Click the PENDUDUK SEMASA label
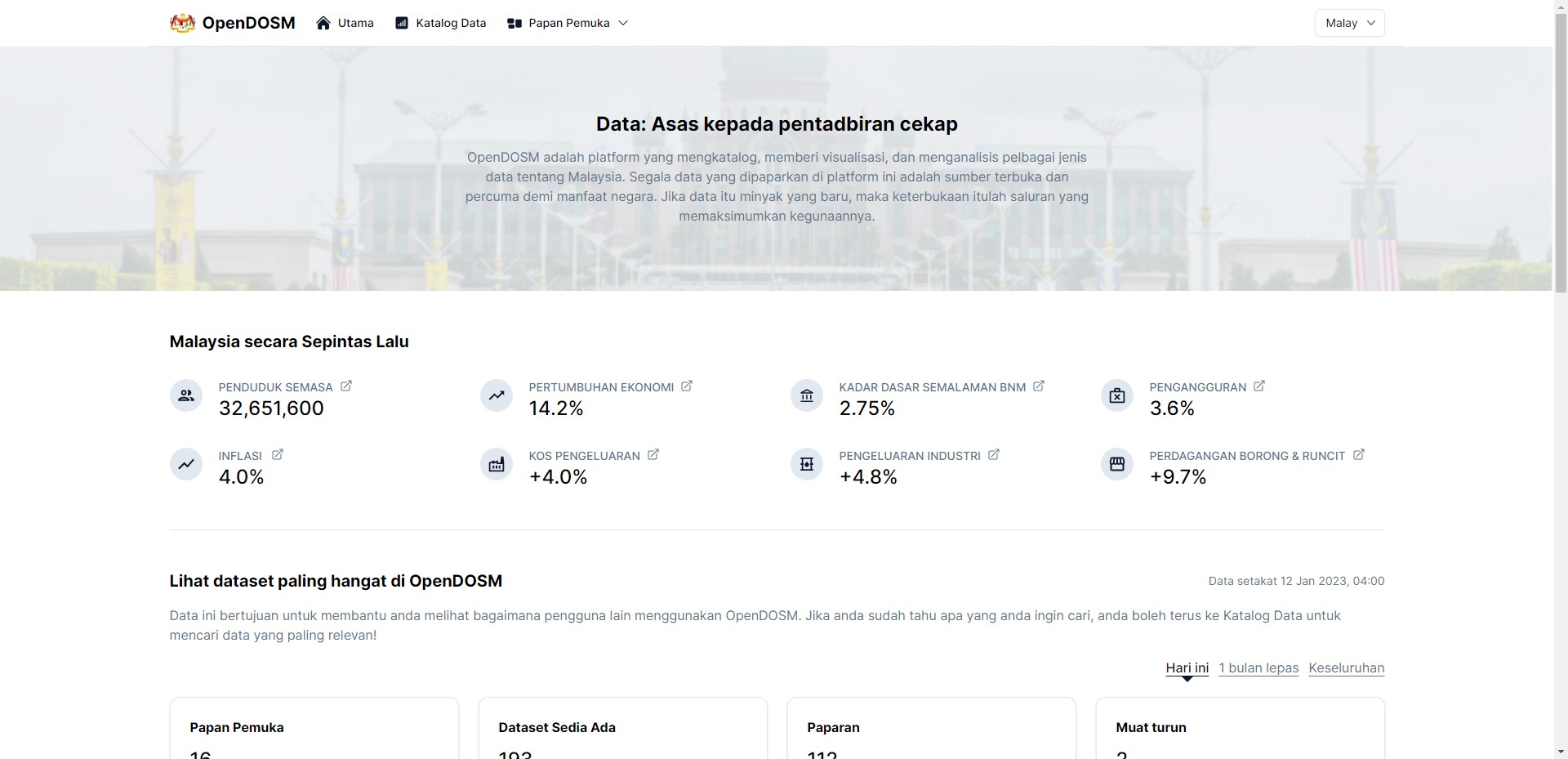The height and width of the screenshot is (759, 1568). 275,387
